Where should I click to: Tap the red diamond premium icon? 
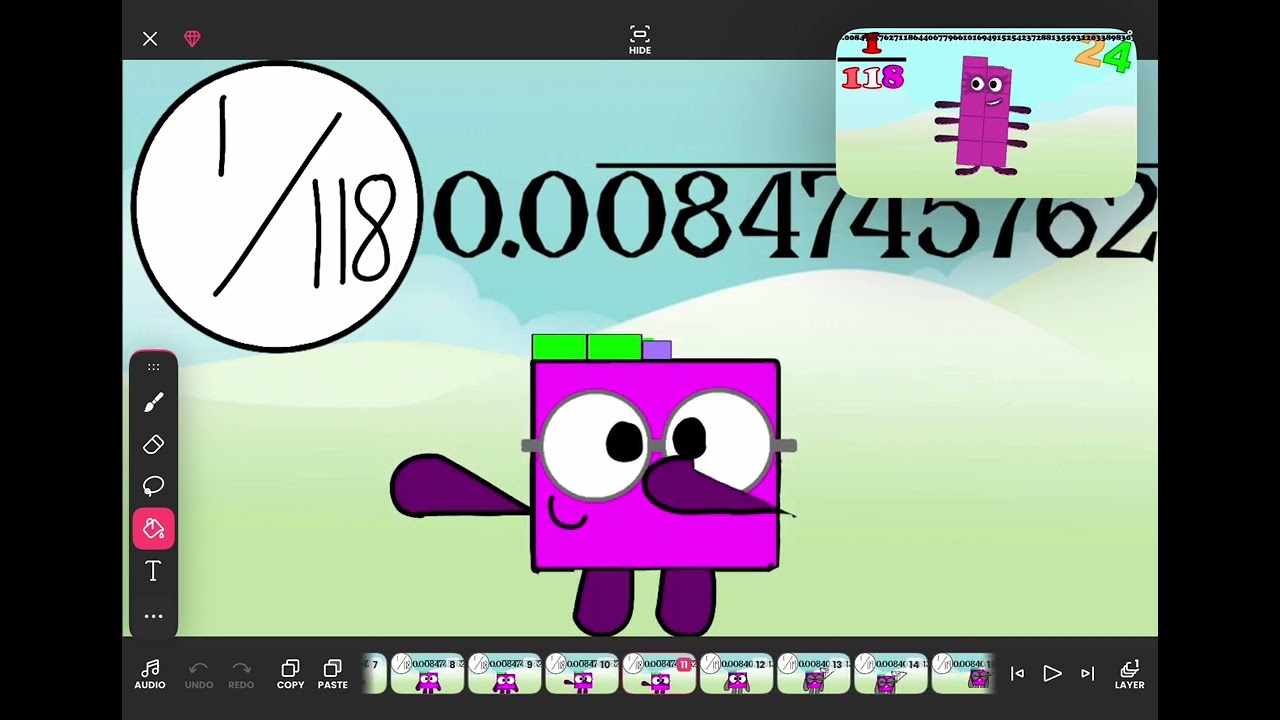192,39
